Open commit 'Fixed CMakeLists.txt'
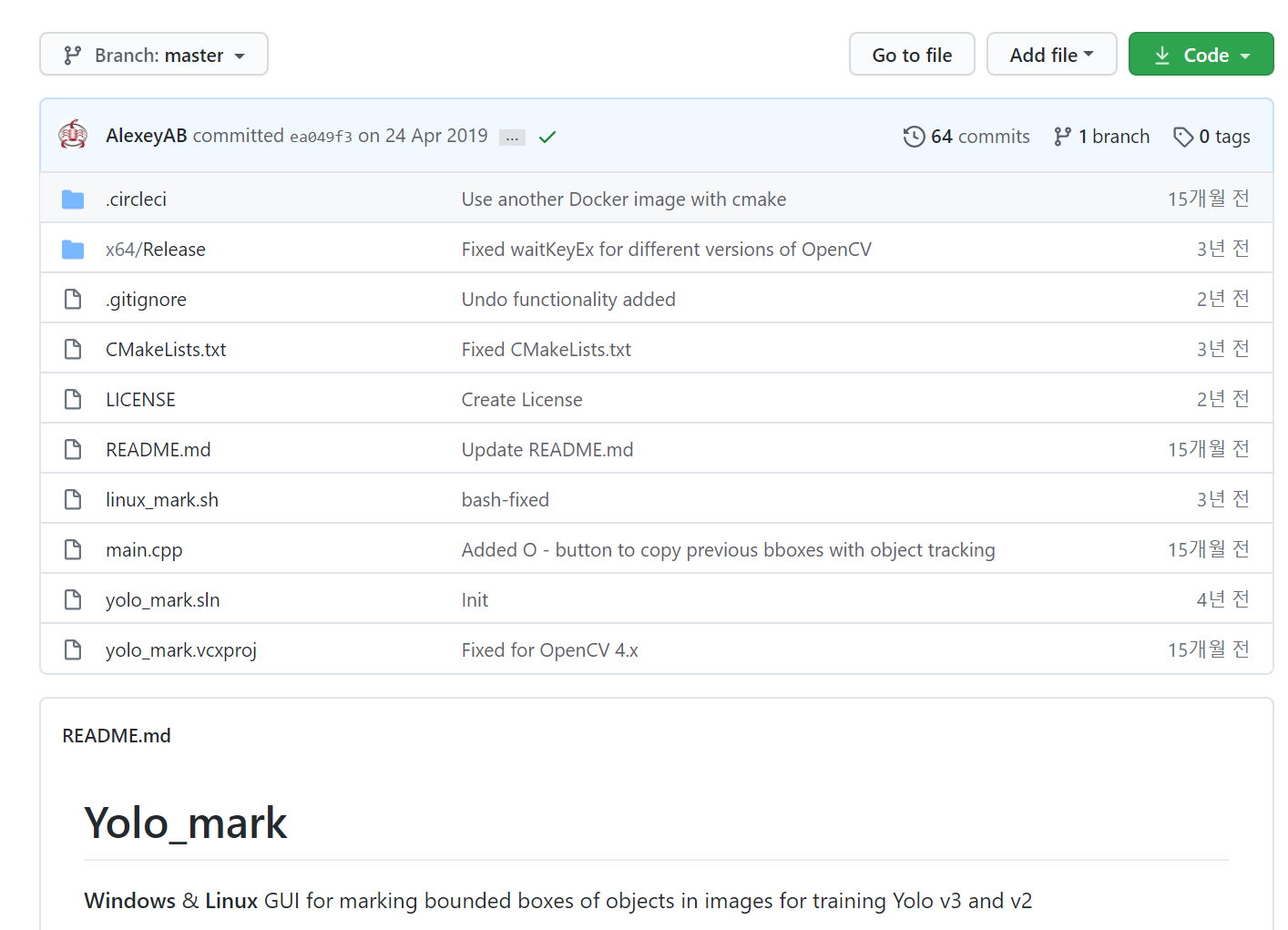The width and height of the screenshot is (1288, 930). point(547,350)
